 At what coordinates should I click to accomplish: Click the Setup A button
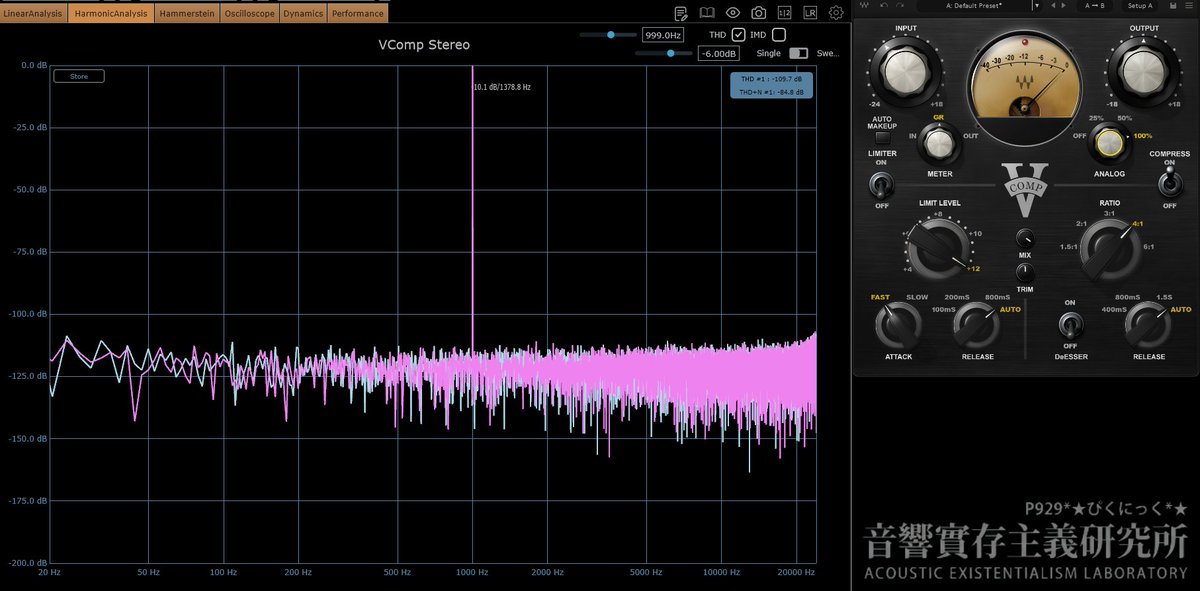(x=1140, y=5)
